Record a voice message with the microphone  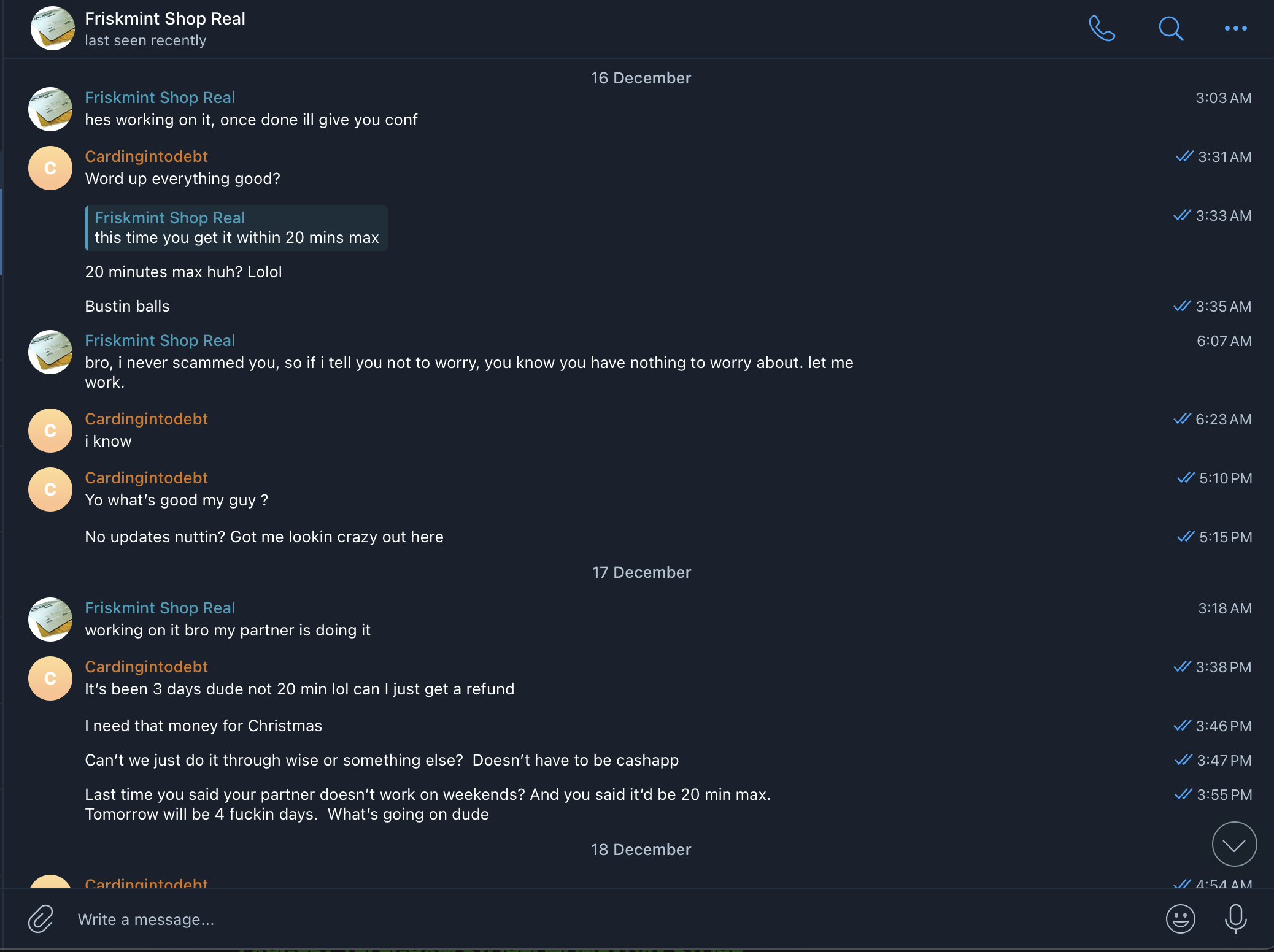point(1235,919)
